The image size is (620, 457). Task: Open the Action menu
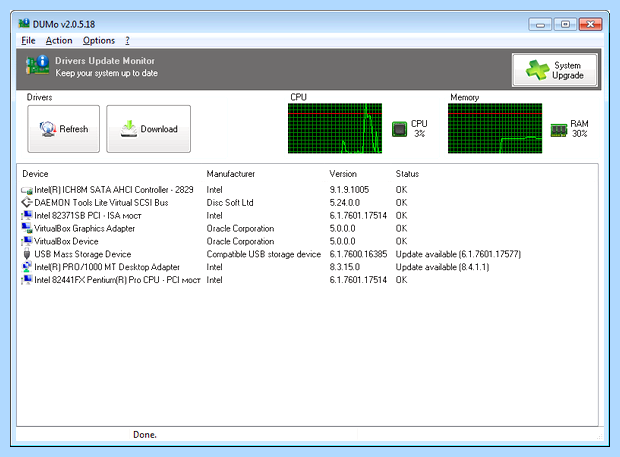59,40
